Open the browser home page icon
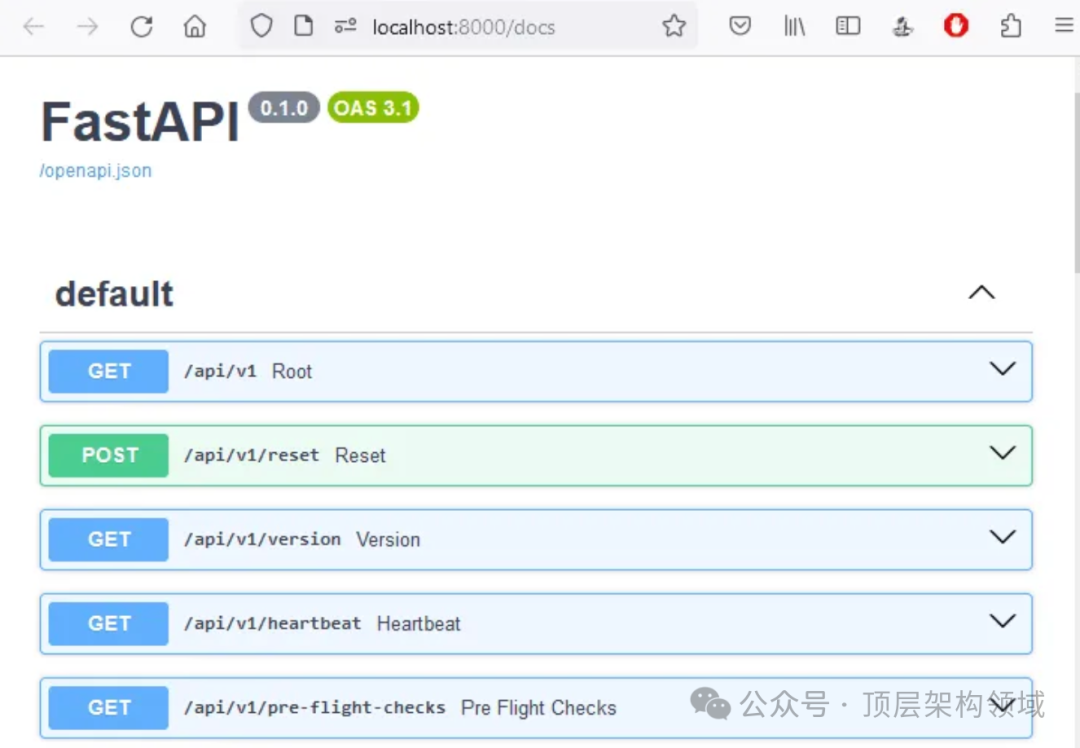This screenshot has width=1080, height=748. click(x=195, y=27)
